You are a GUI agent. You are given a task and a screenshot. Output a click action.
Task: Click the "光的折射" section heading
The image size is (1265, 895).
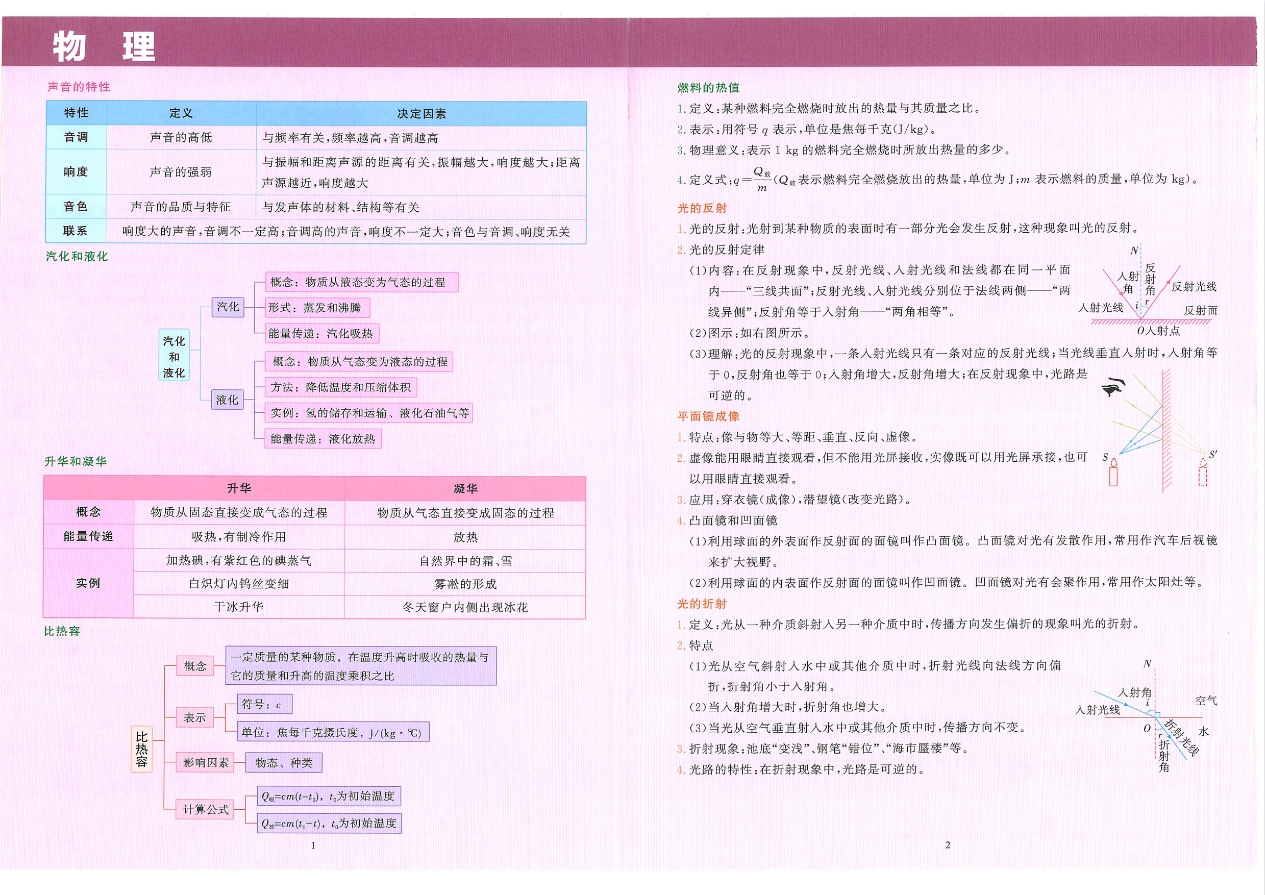pos(702,603)
